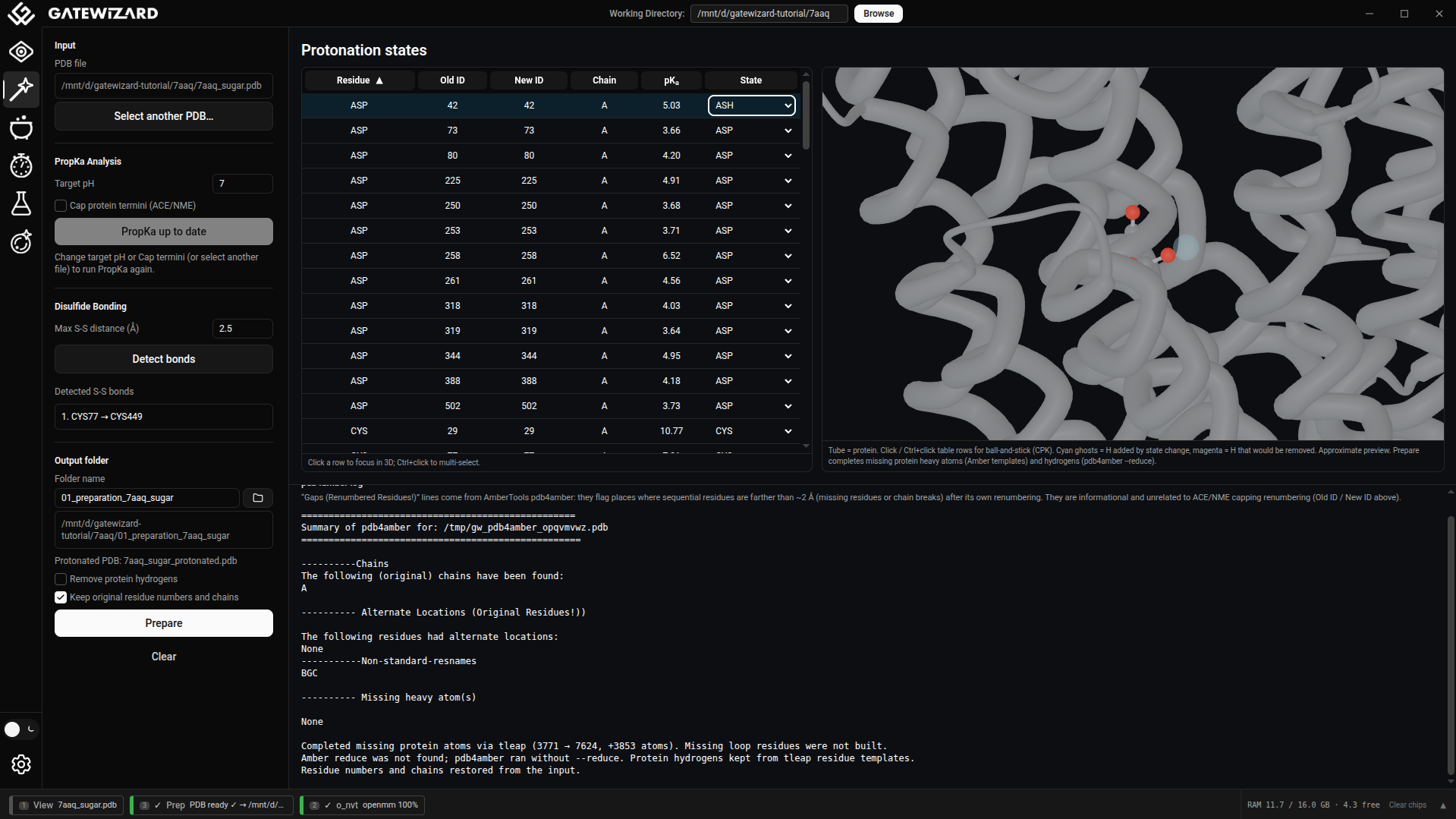Viewport: 1456px width, 819px height.
Task: Open the stopwatch simulation sidebar icon
Action: pyautogui.click(x=21, y=165)
